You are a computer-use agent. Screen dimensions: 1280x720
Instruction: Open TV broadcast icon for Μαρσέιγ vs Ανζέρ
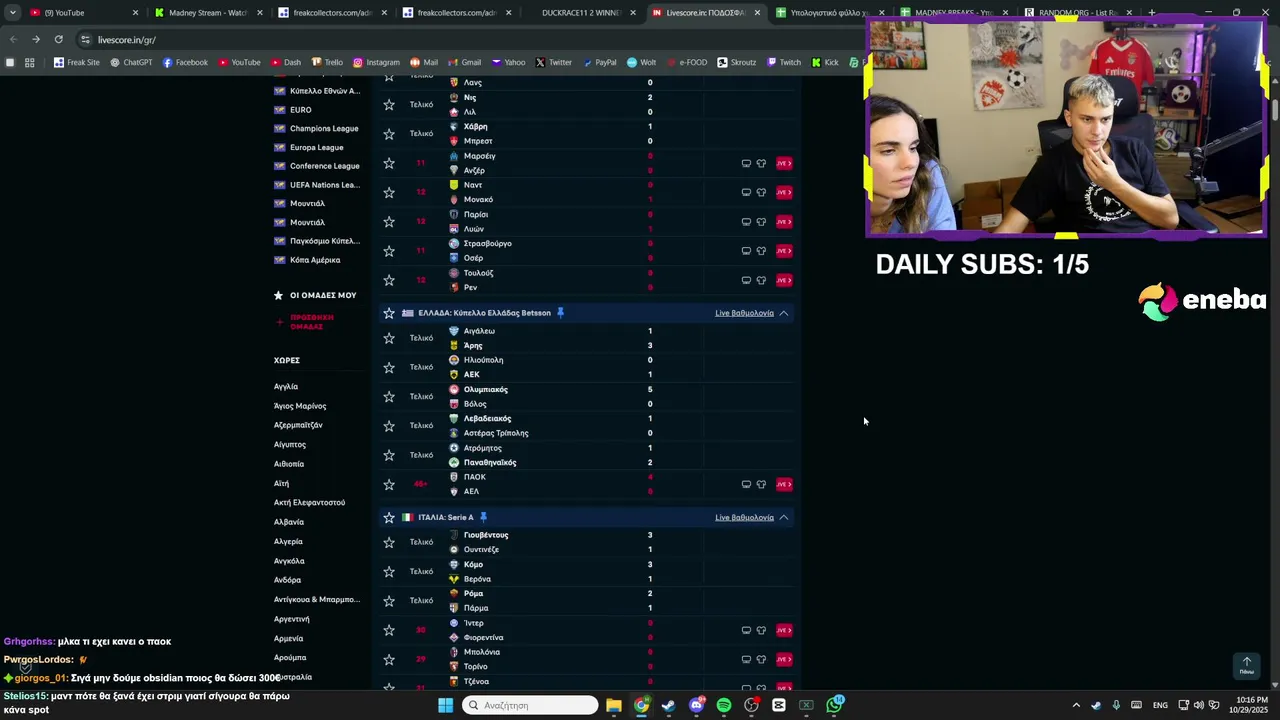click(746, 163)
